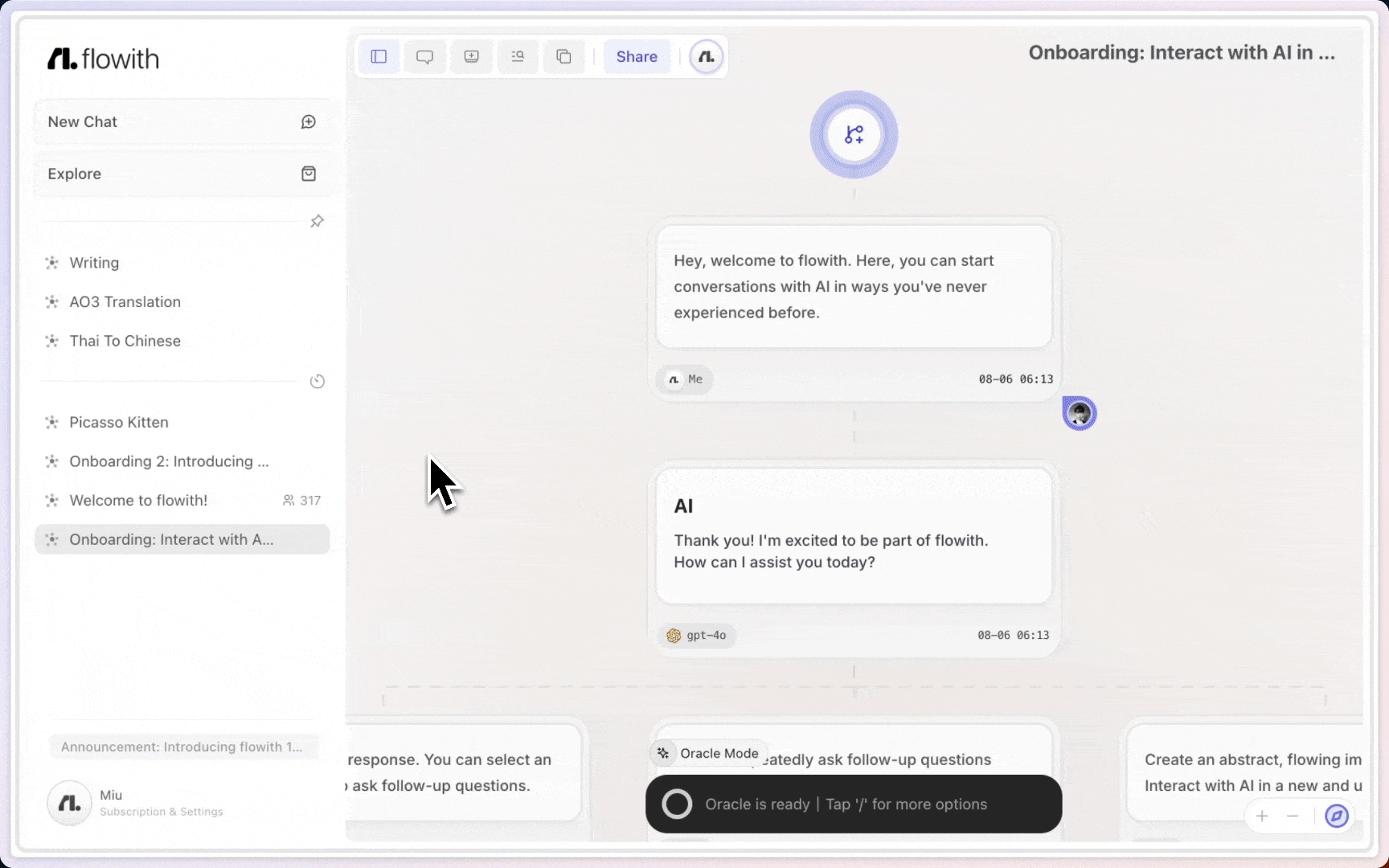Select Onboarding: Interact with A... chat
Screen dimensions: 1389x868
[x=182, y=539]
